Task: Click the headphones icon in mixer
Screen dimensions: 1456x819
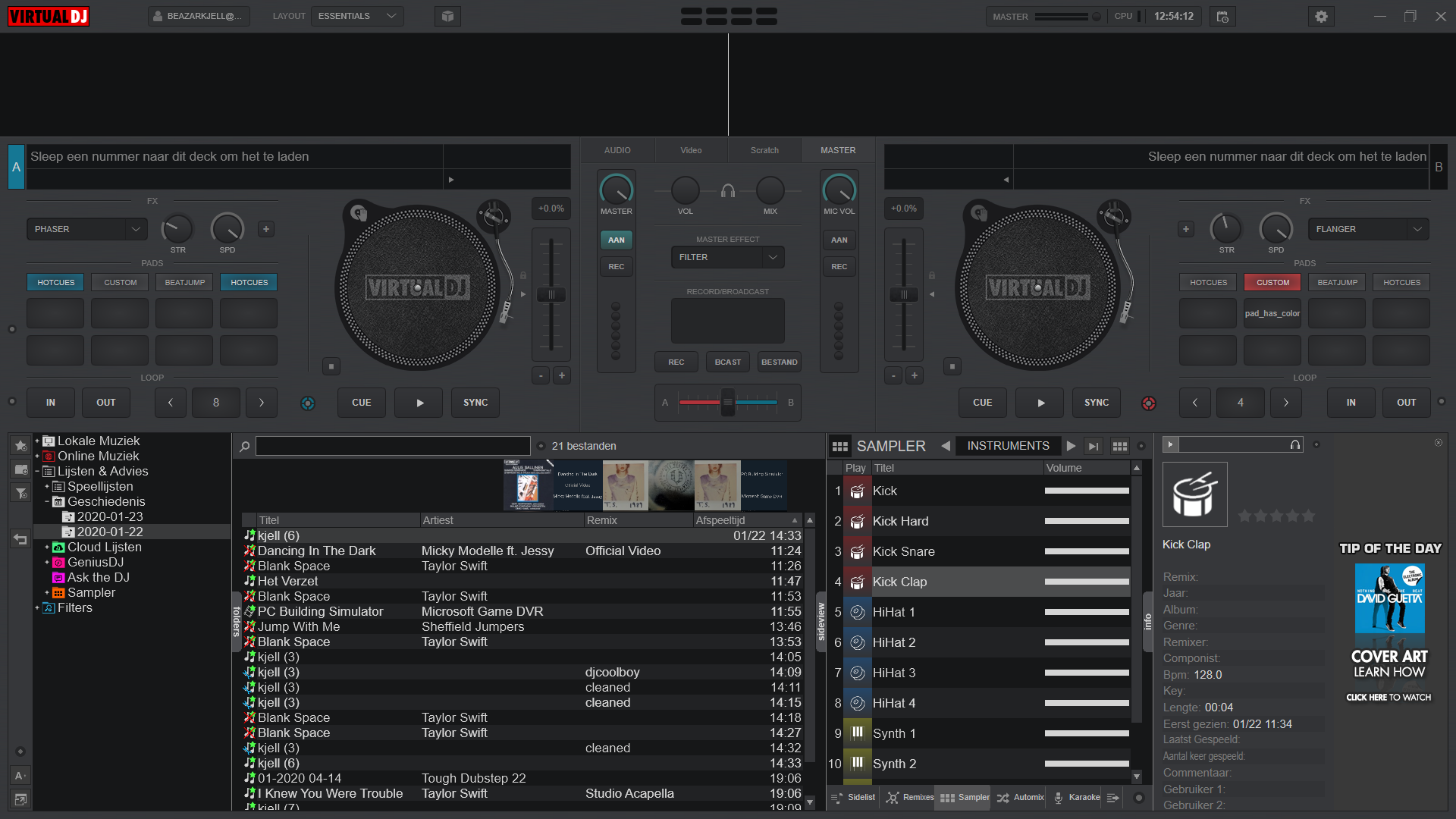Action: pos(728,191)
